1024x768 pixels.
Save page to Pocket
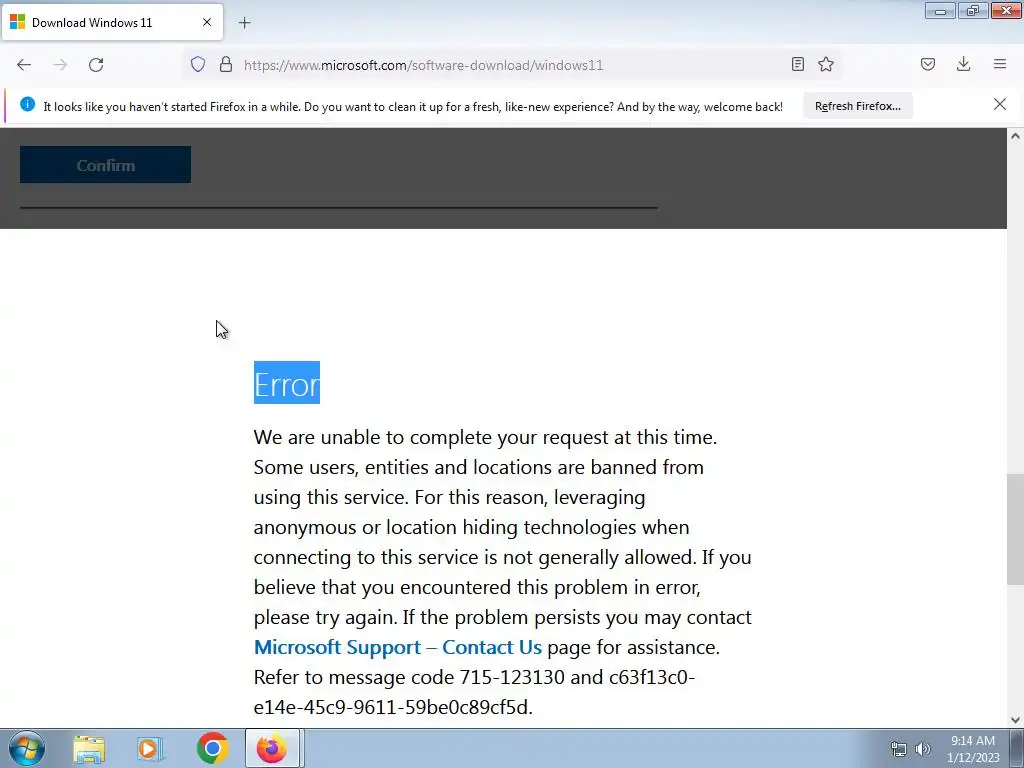tap(928, 64)
